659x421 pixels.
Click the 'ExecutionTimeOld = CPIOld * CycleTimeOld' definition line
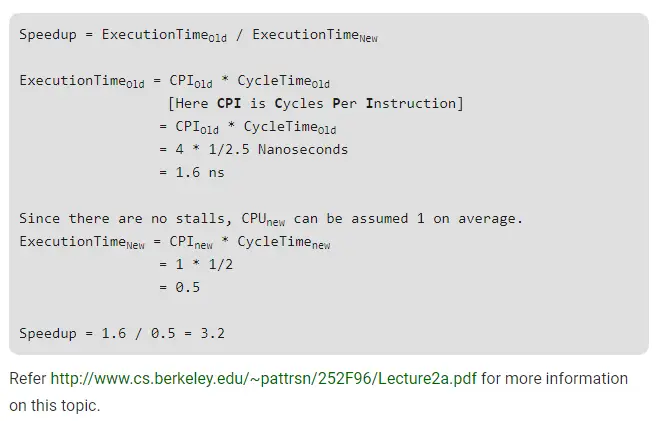[175, 81]
